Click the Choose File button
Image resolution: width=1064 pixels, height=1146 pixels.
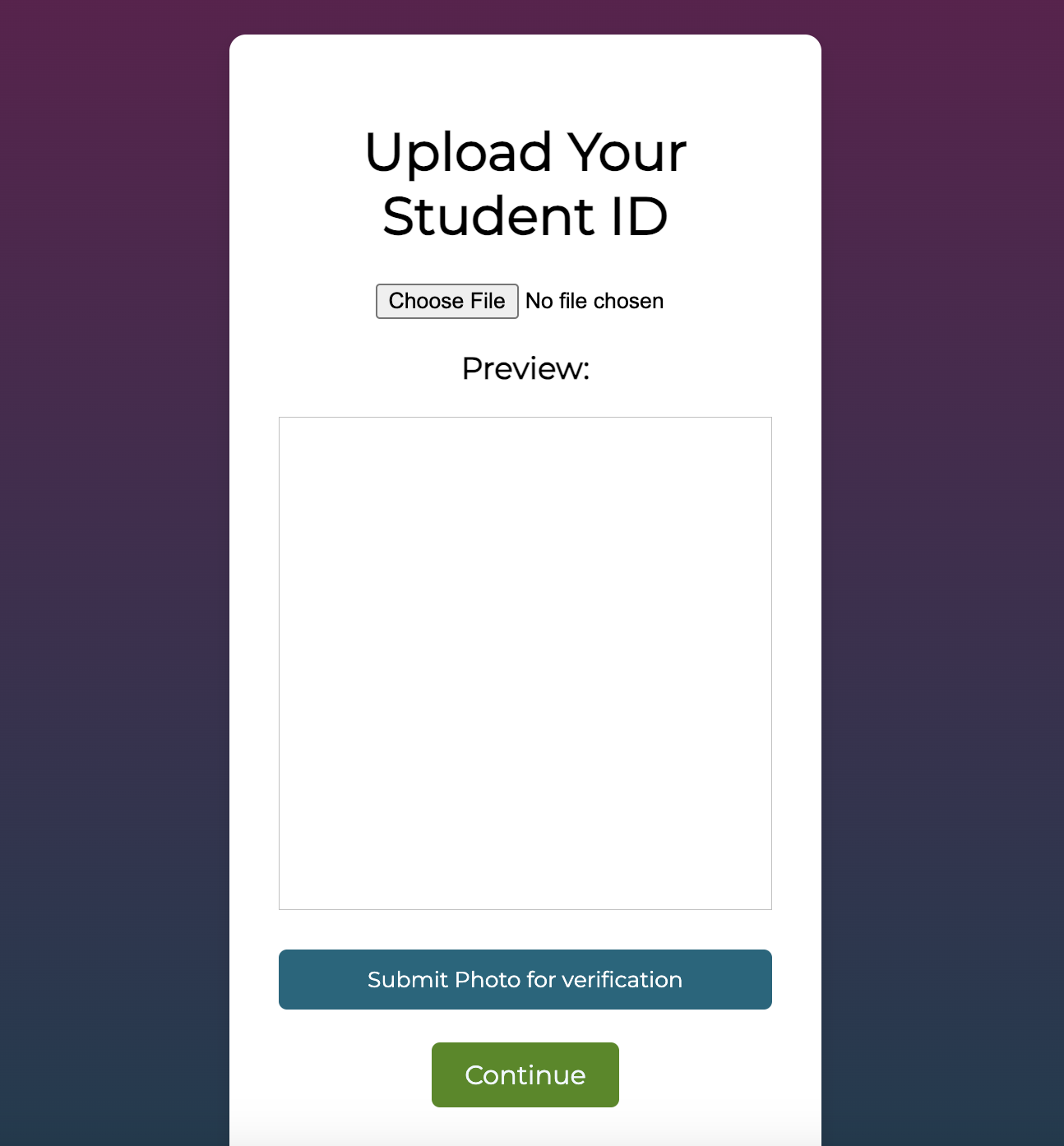click(x=446, y=301)
